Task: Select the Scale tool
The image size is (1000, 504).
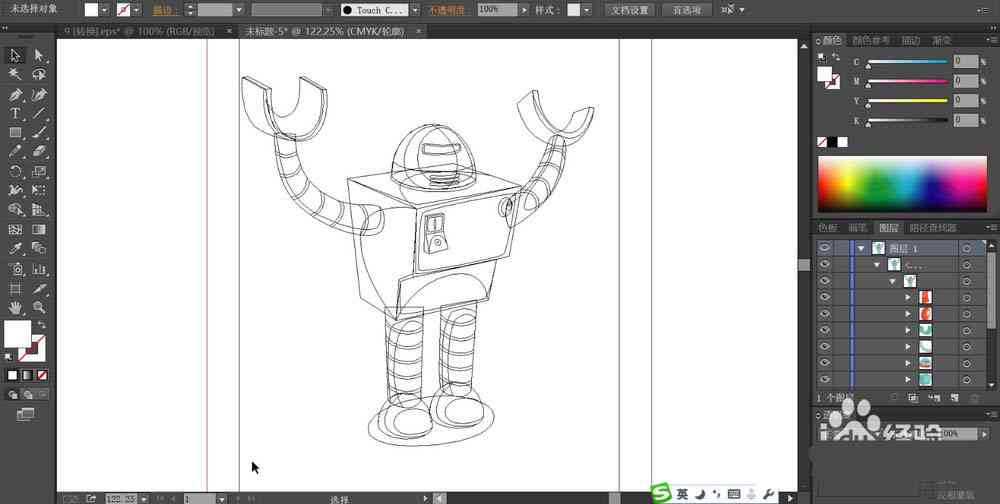Action: coord(39,171)
